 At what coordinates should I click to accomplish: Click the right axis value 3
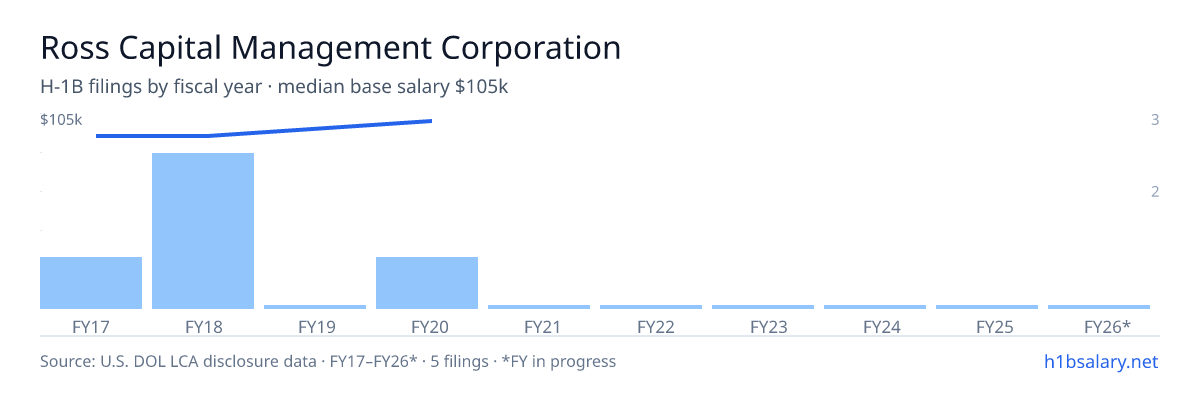1155,120
